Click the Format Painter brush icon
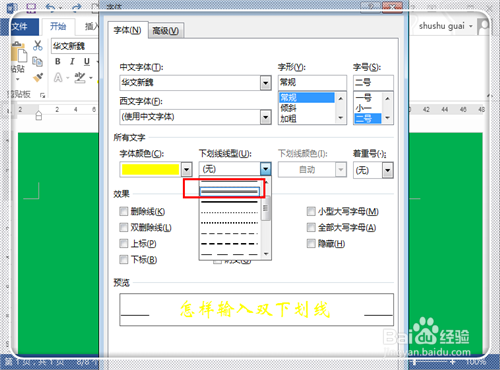 pos(38,77)
